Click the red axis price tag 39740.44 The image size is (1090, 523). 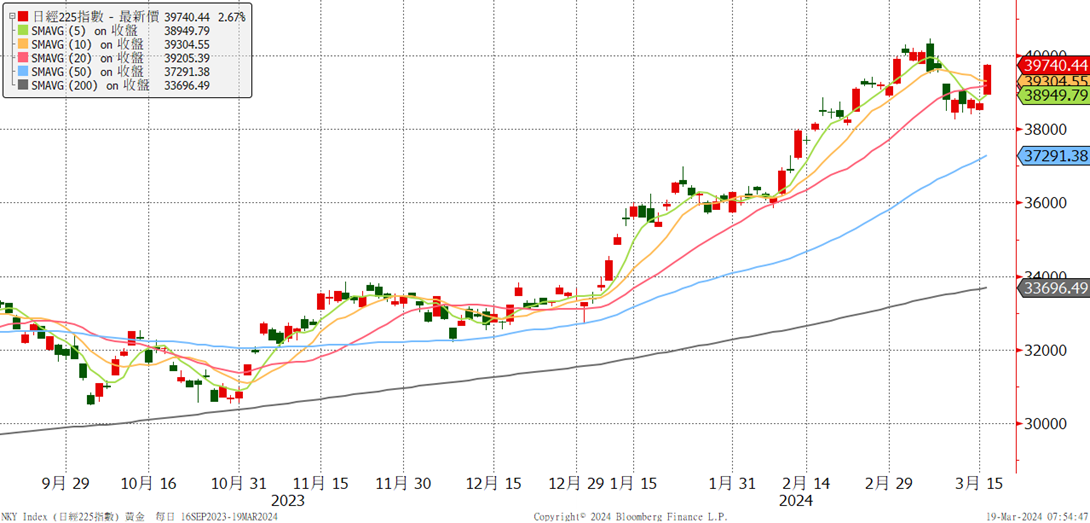pos(1056,65)
